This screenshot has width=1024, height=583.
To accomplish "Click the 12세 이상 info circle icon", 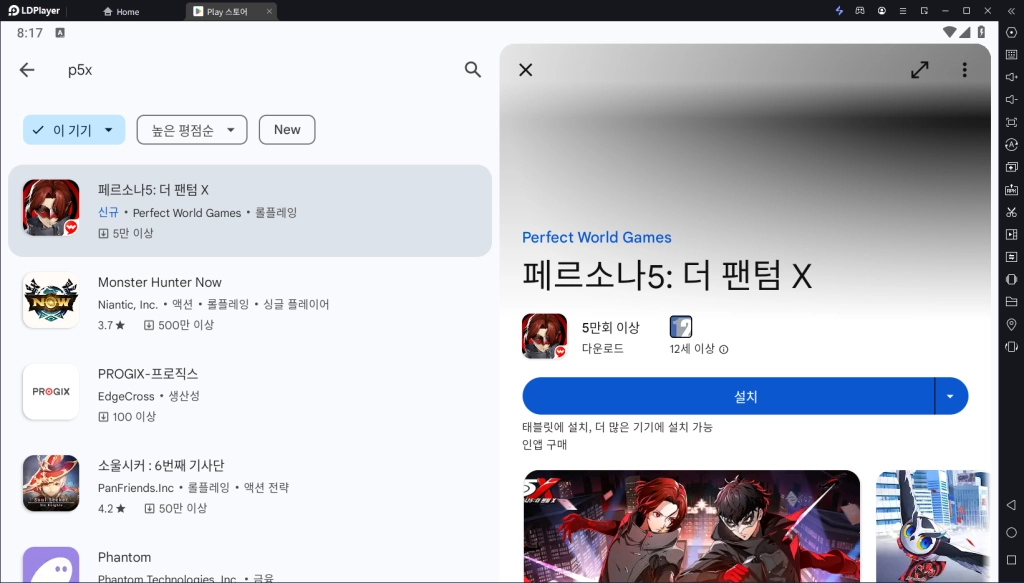I will click(724, 349).
